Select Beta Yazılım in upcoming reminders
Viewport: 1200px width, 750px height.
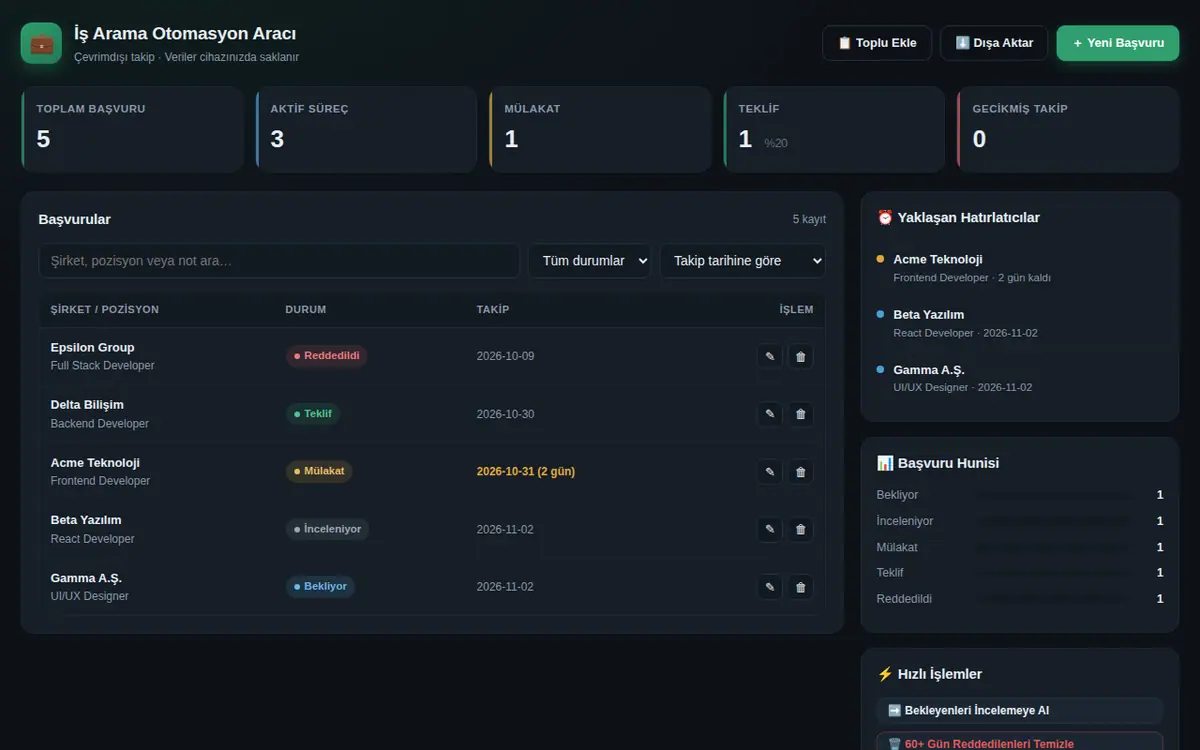[1020, 322]
